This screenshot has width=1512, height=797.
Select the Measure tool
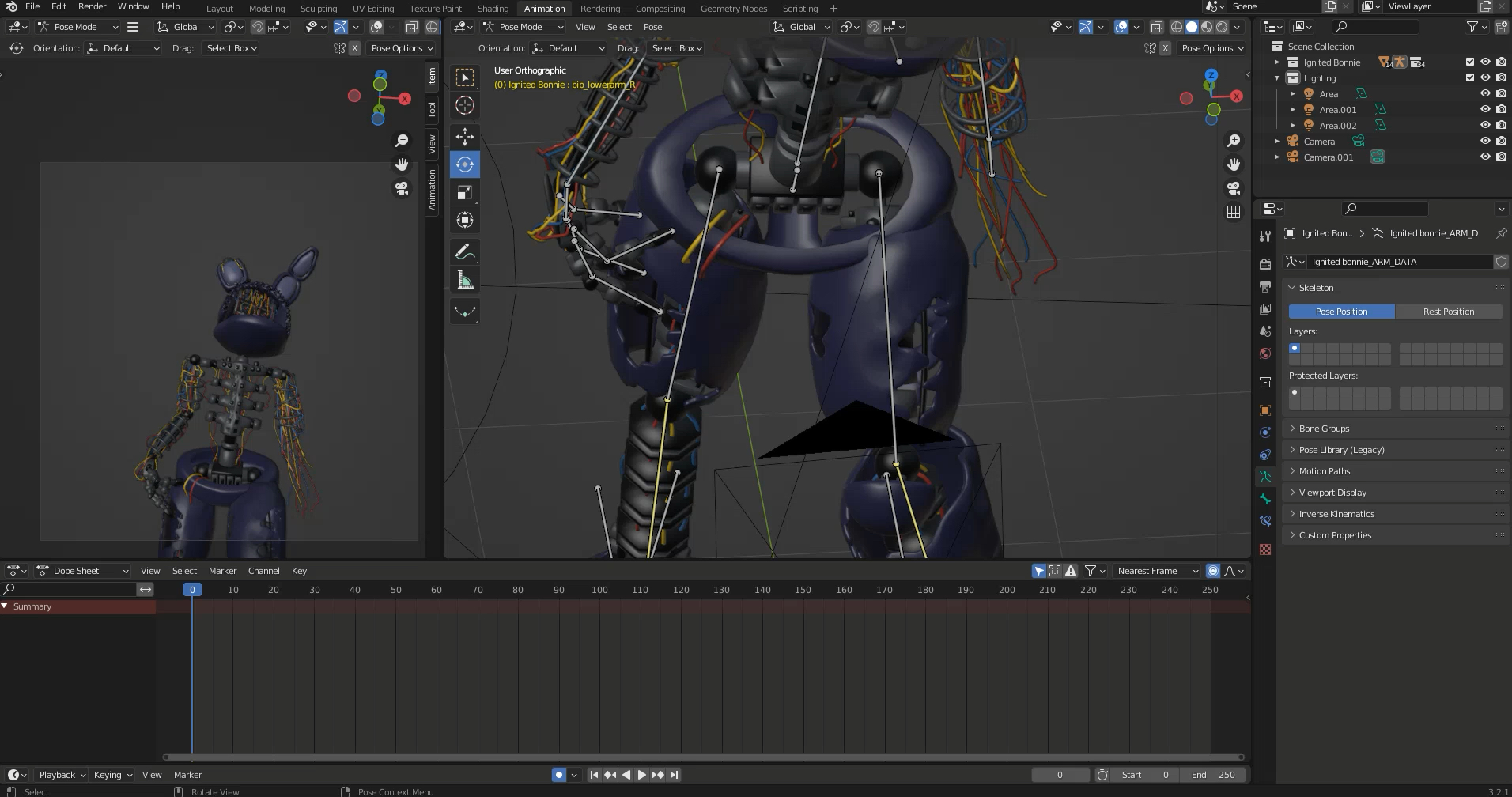pyautogui.click(x=465, y=280)
